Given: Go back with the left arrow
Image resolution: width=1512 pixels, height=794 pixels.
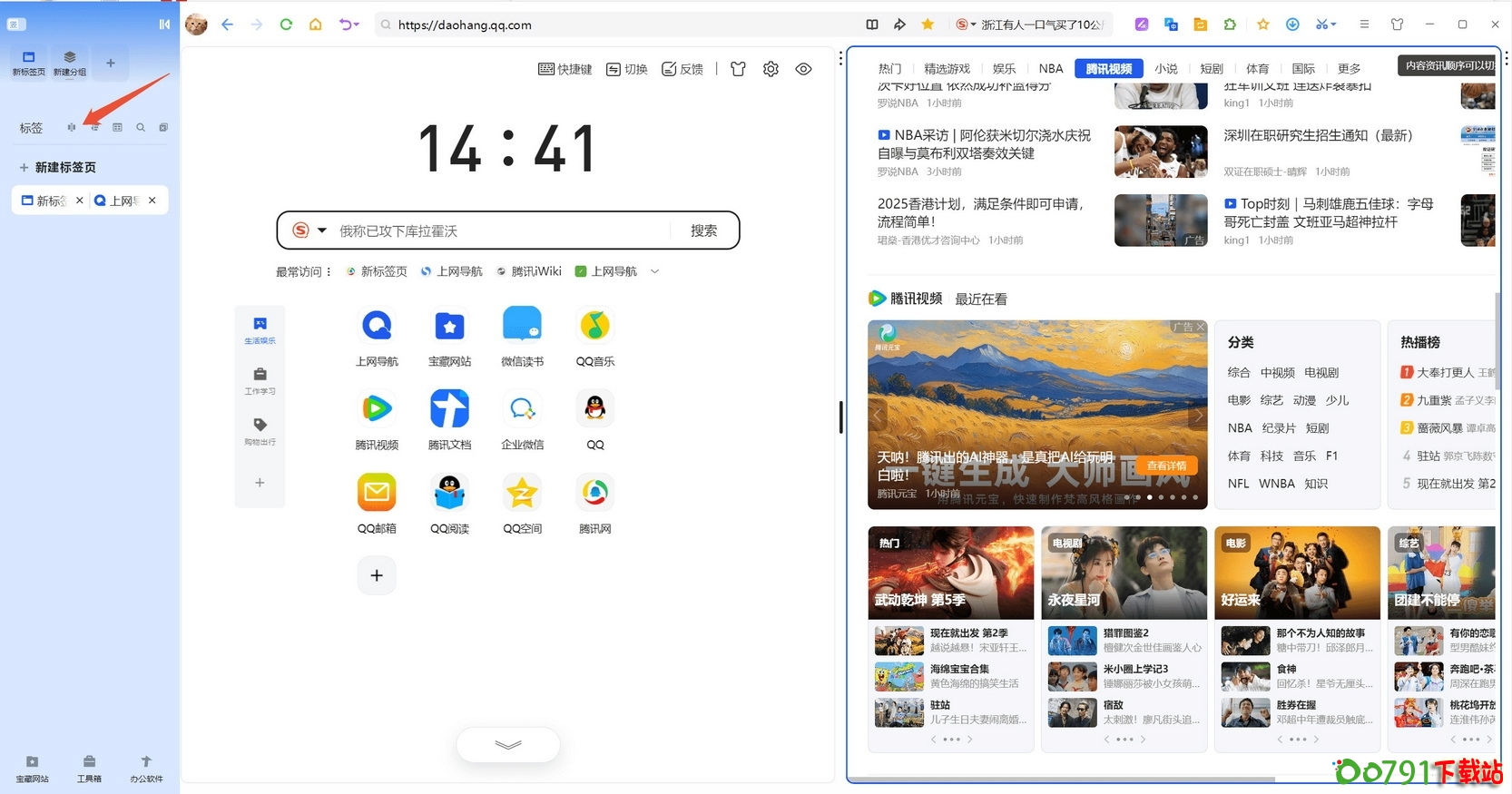Looking at the screenshot, I should coord(227,25).
